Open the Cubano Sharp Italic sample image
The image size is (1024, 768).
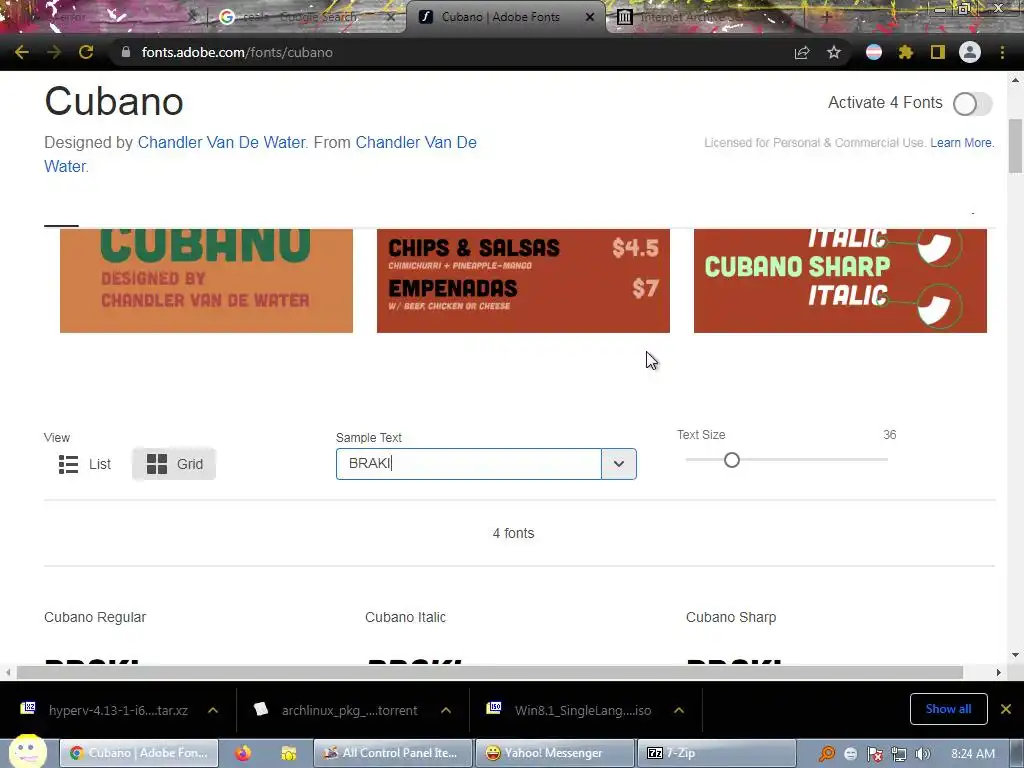point(840,281)
